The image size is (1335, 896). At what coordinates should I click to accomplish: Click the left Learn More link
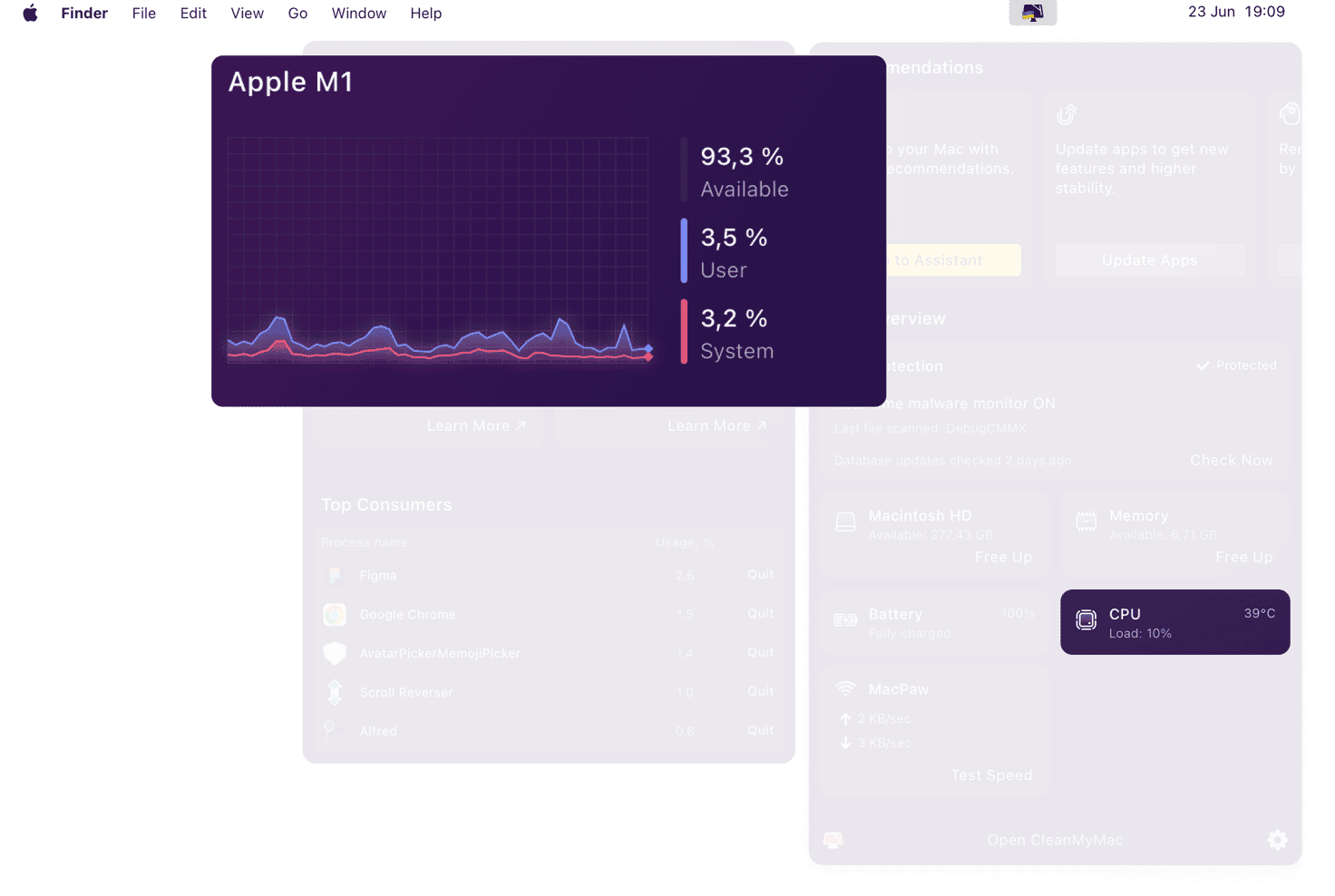coord(476,425)
